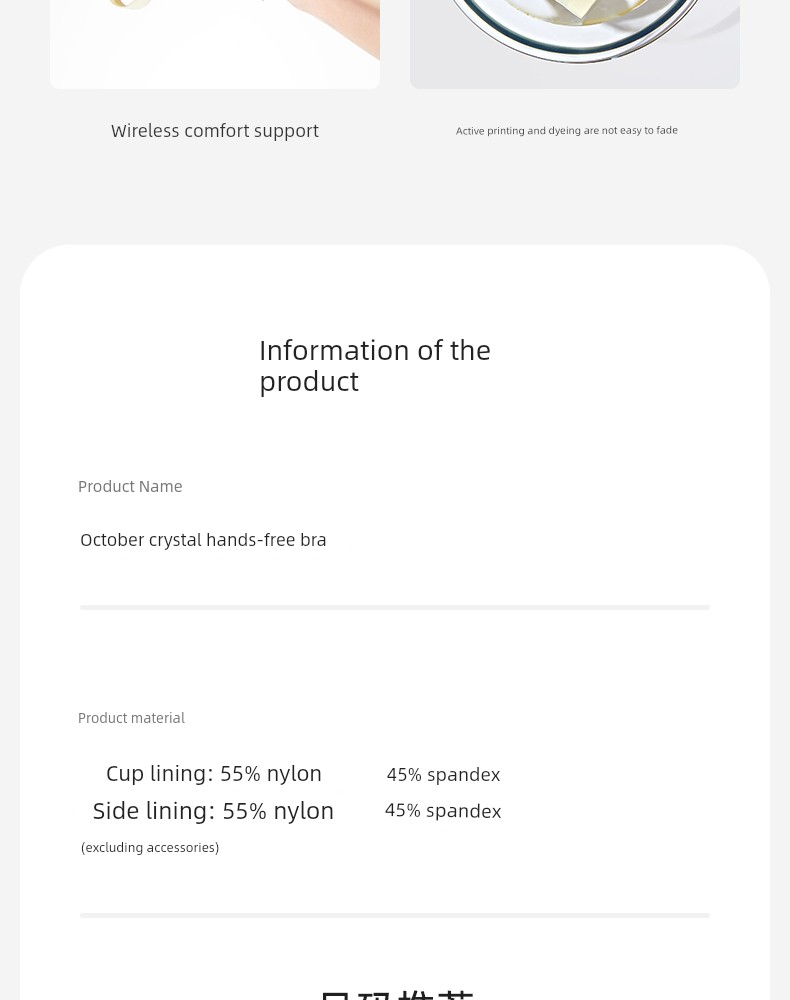
Task: Click the Chinese heading at page bottom
Action: coord(396,994)
